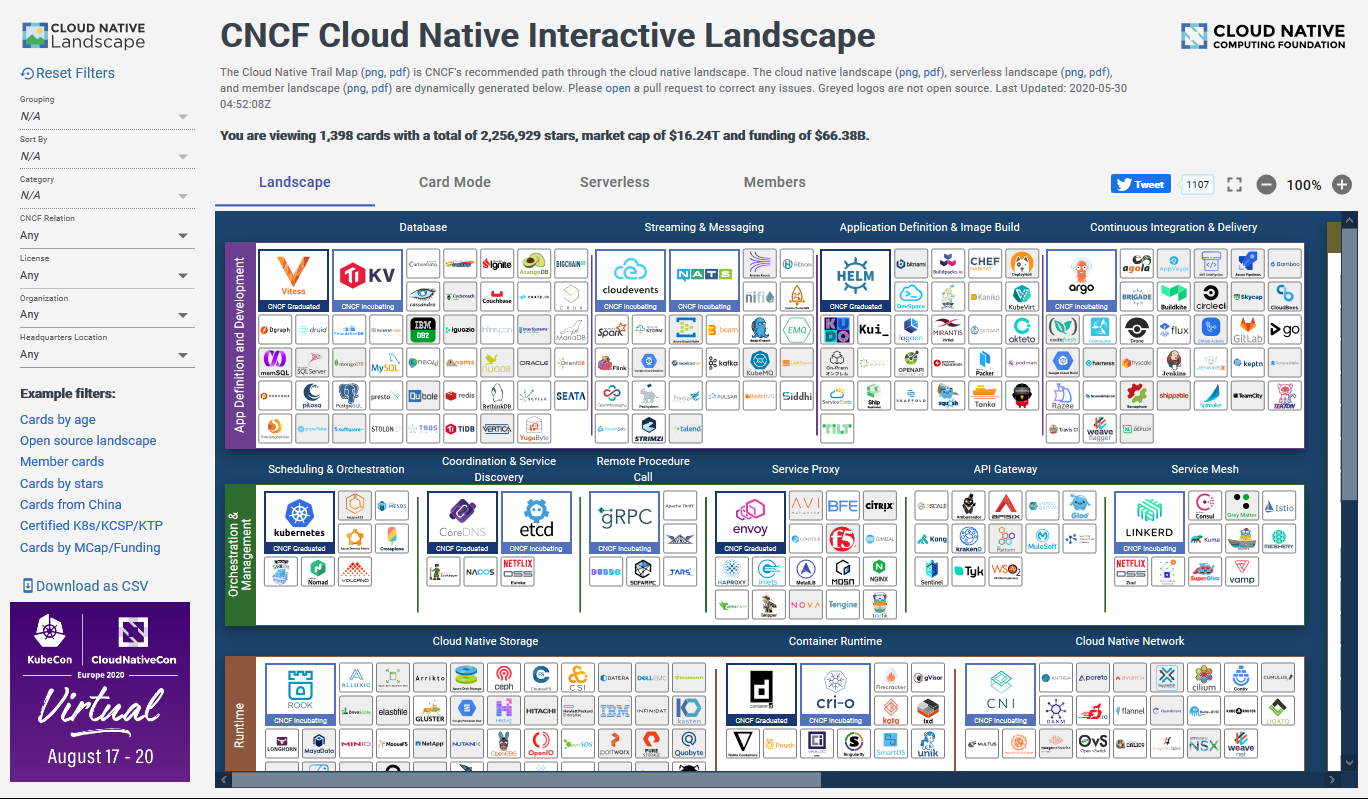Screen dimensions: 1368x799
Task: Open the Serverless tab
Action: [615, 182]
